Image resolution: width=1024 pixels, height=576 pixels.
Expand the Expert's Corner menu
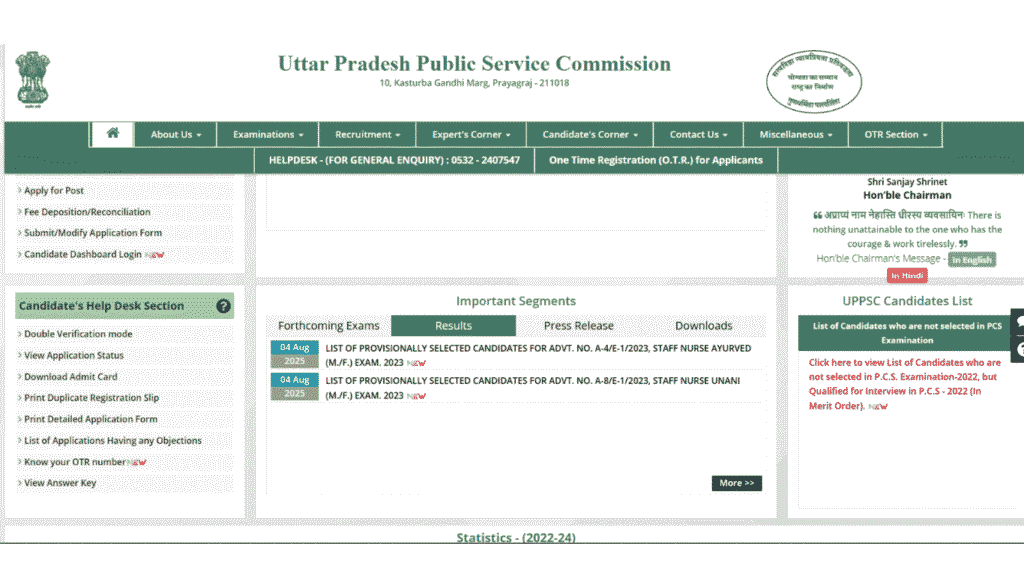(x=471, y=135)
